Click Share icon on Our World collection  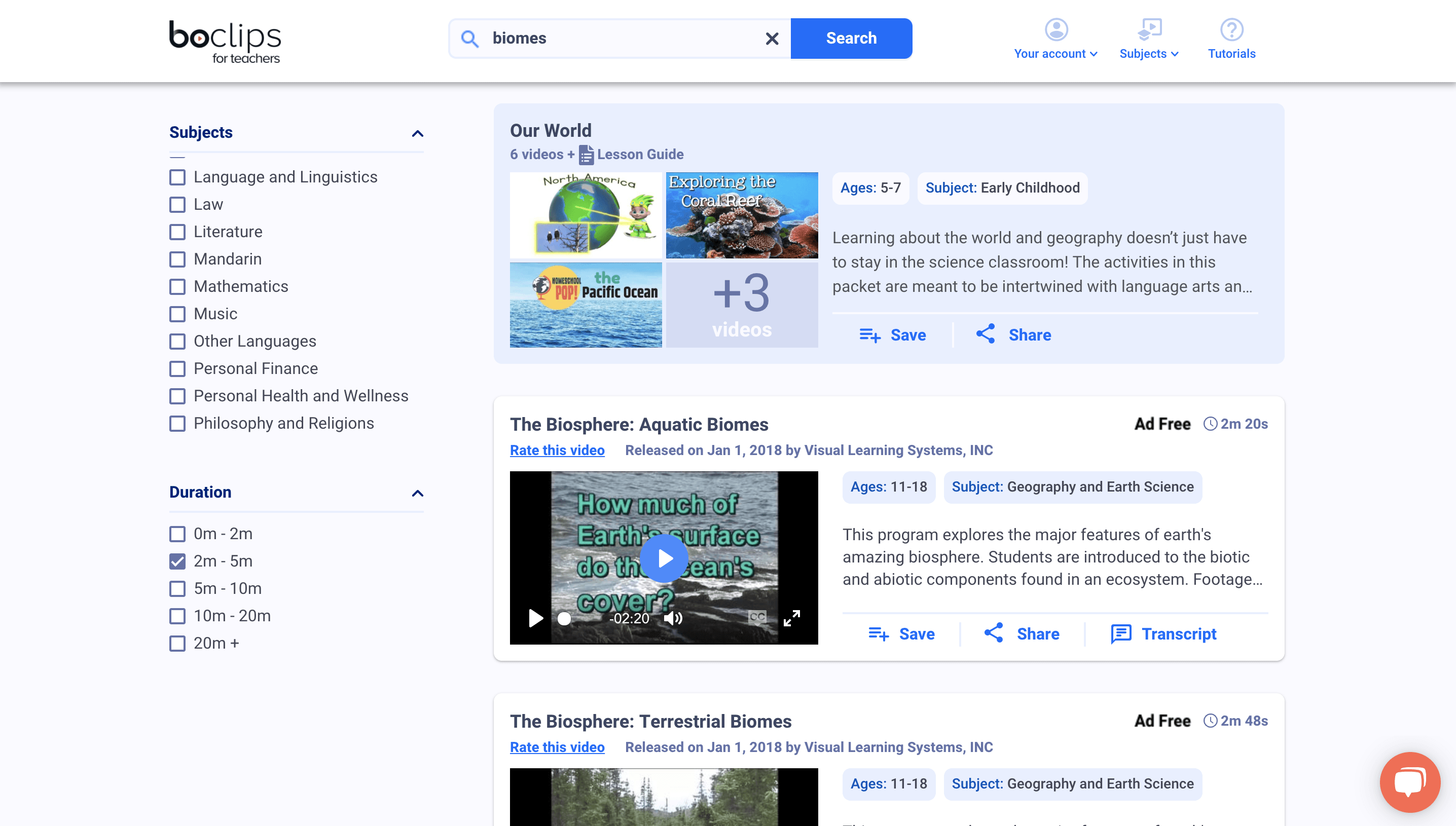click(986, 334)
